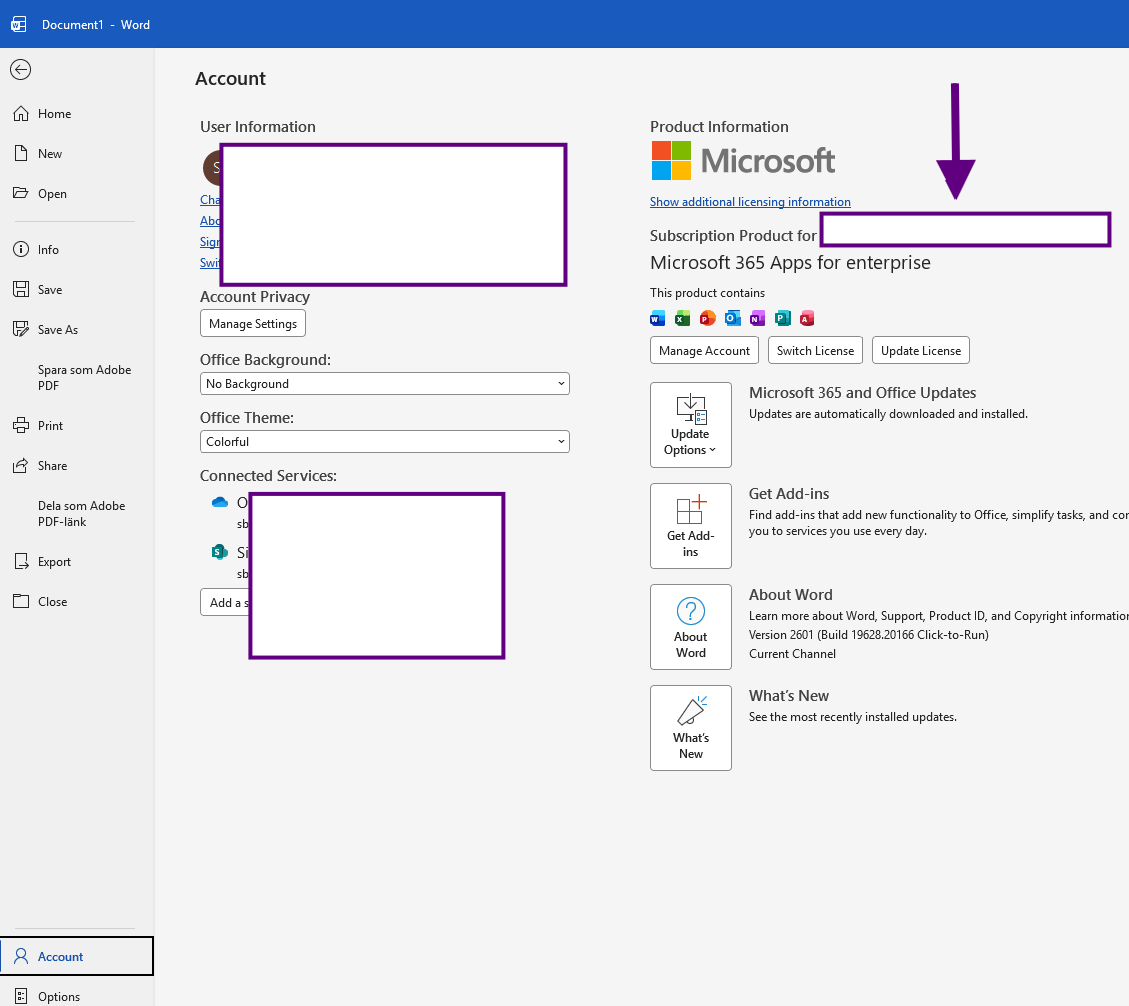Click the New blank page icon

(21, 153)
